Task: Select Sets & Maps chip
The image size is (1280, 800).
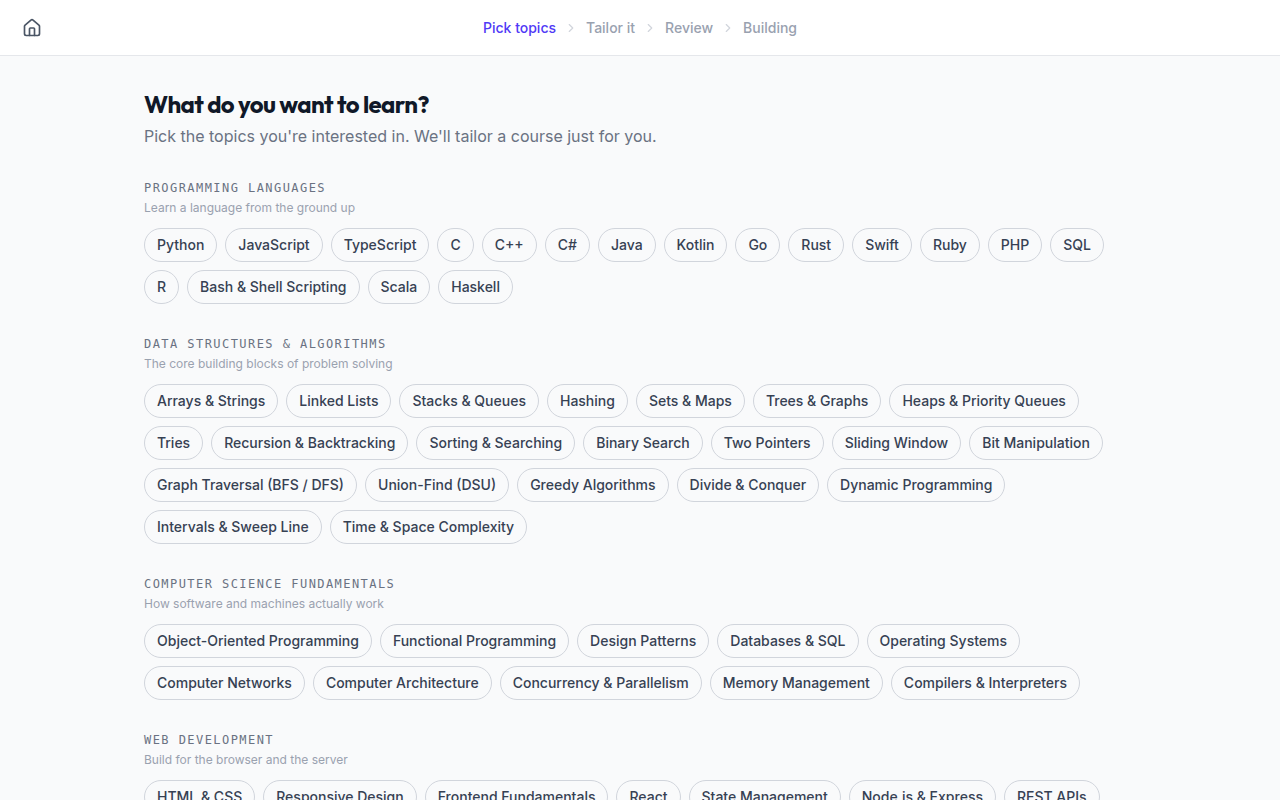Action: (x=690, y=401)
